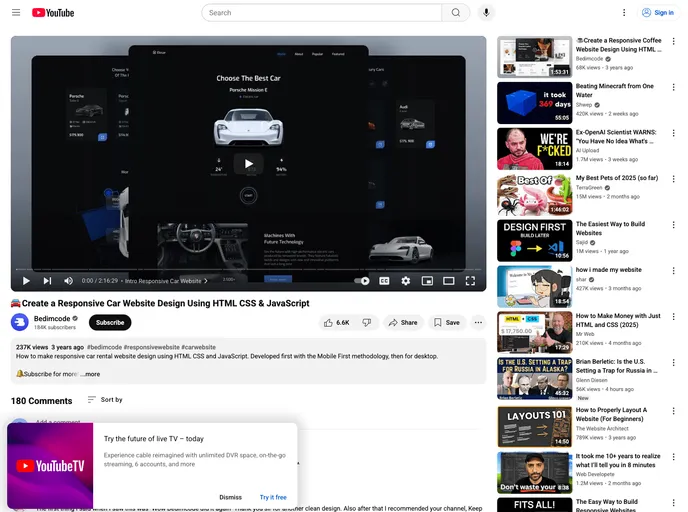Open menu for The Easy Way to Build video

(x=674, y=503)
